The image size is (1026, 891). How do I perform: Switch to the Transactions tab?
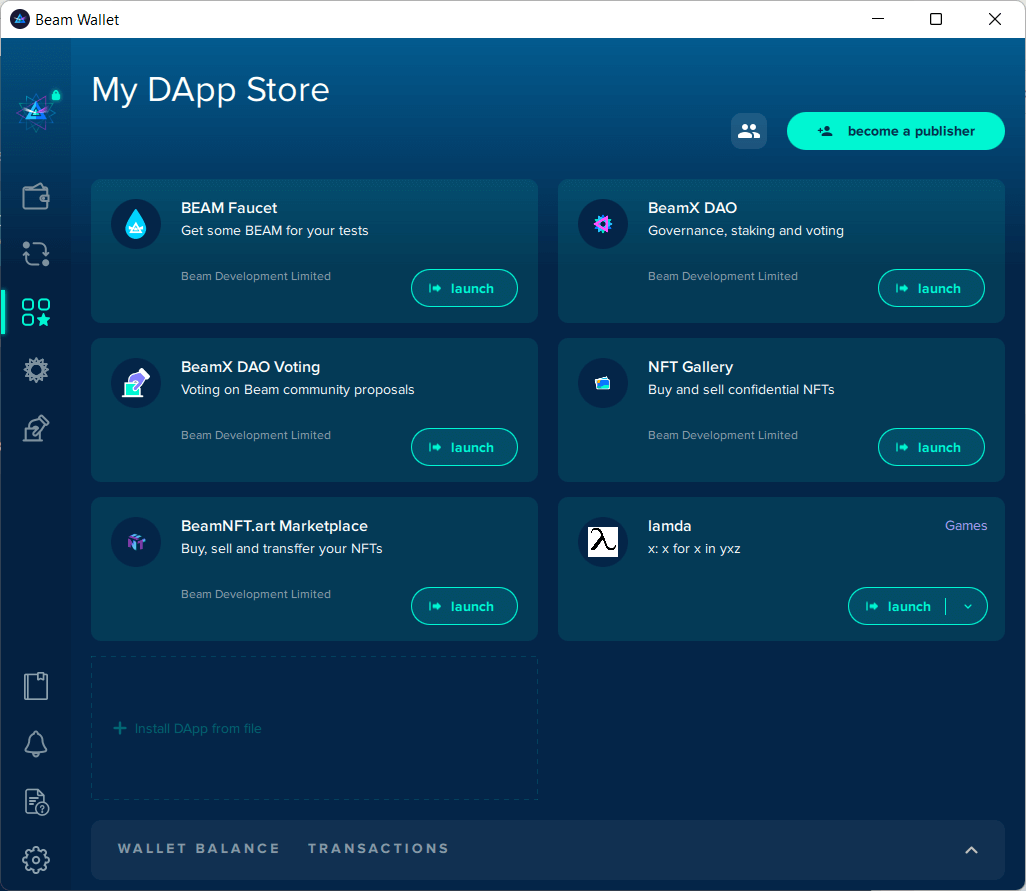pos(378,848)
